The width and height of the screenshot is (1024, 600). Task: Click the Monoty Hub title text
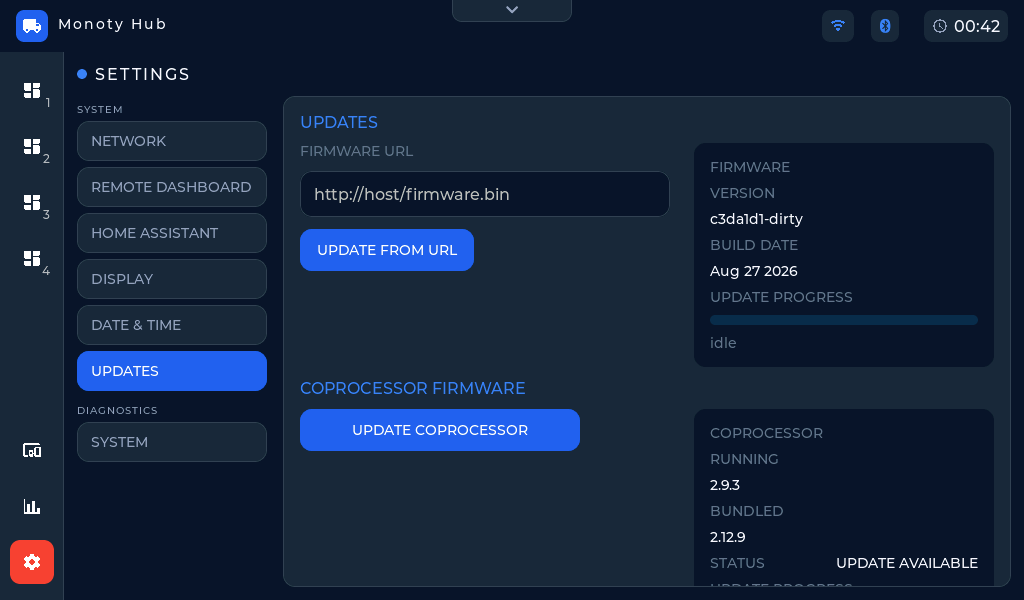click(x=112, y=24)
